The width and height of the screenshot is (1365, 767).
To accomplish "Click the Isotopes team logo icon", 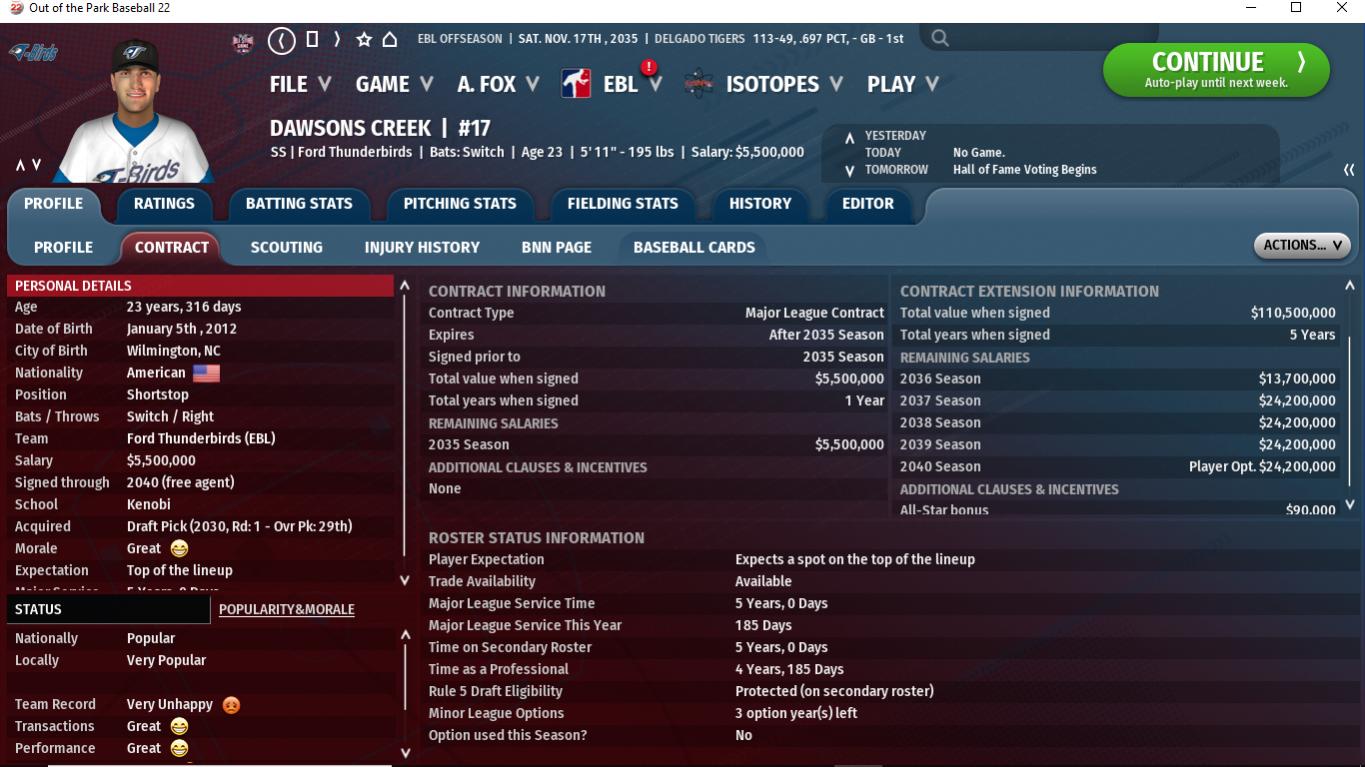I will click(699, 84).
